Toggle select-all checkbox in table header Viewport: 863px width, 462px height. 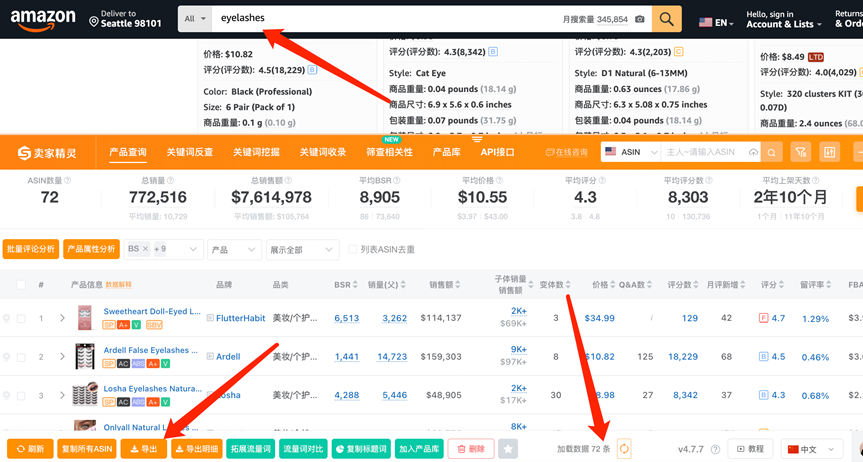pyautogui.click(x=21, y=285)
